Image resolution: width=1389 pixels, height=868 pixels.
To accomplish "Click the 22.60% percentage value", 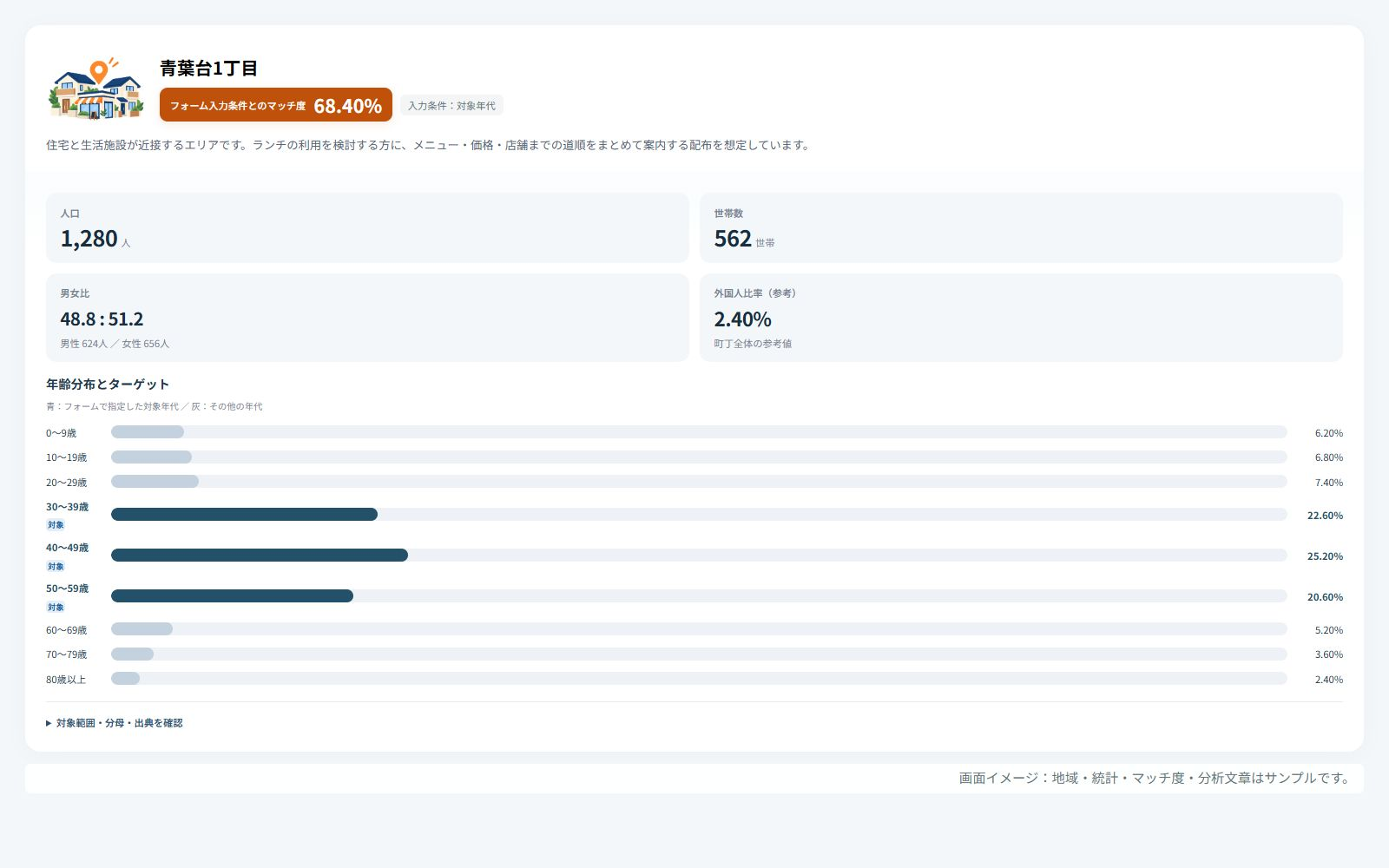I will 1325,516.
